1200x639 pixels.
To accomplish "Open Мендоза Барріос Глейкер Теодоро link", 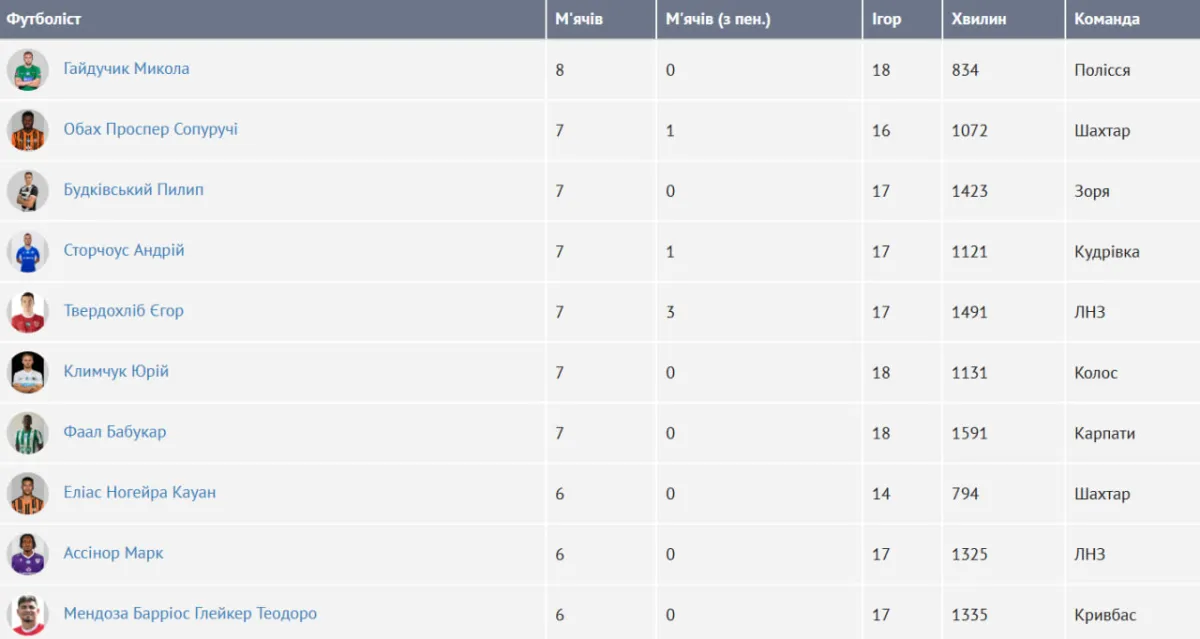I will tap(190, 613).
